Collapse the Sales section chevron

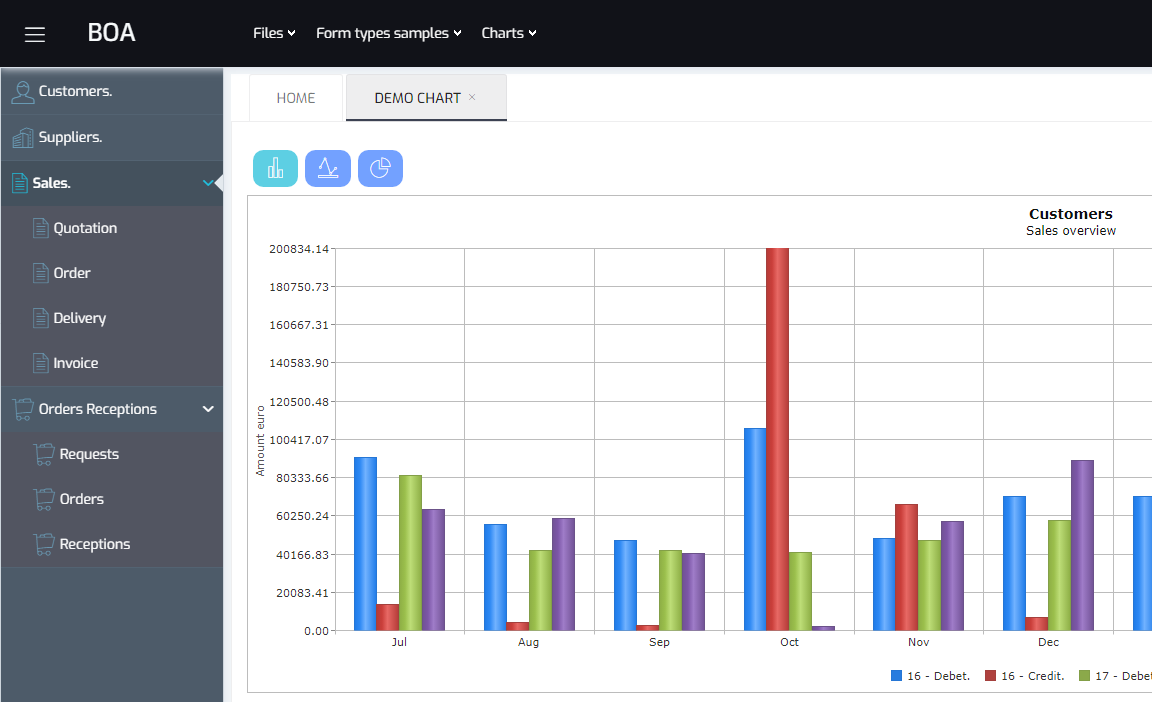coord(208,183)
